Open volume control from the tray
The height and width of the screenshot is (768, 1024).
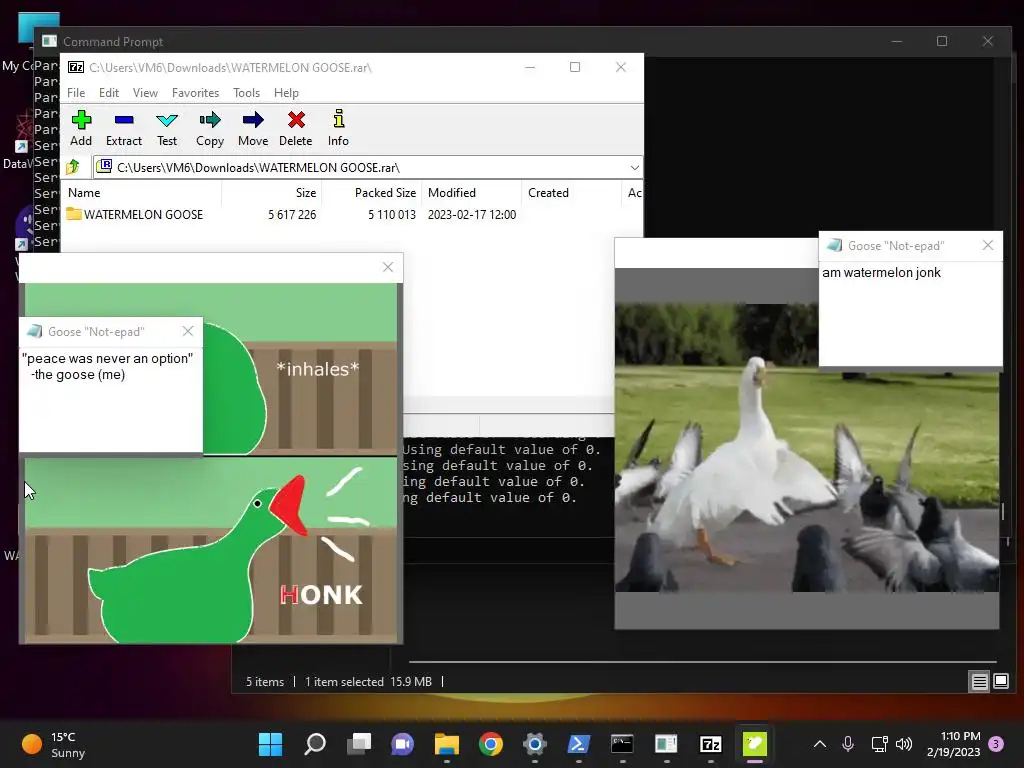point(904,744)
